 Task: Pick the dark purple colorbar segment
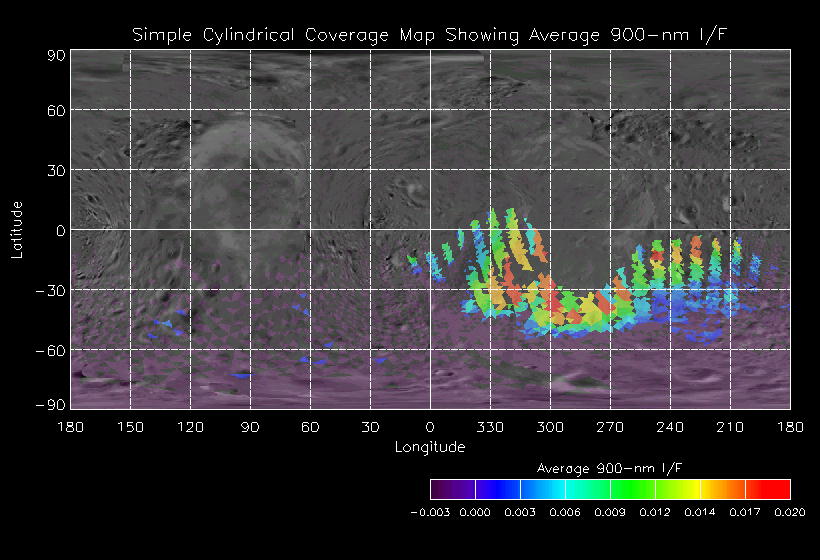point(453,489)
